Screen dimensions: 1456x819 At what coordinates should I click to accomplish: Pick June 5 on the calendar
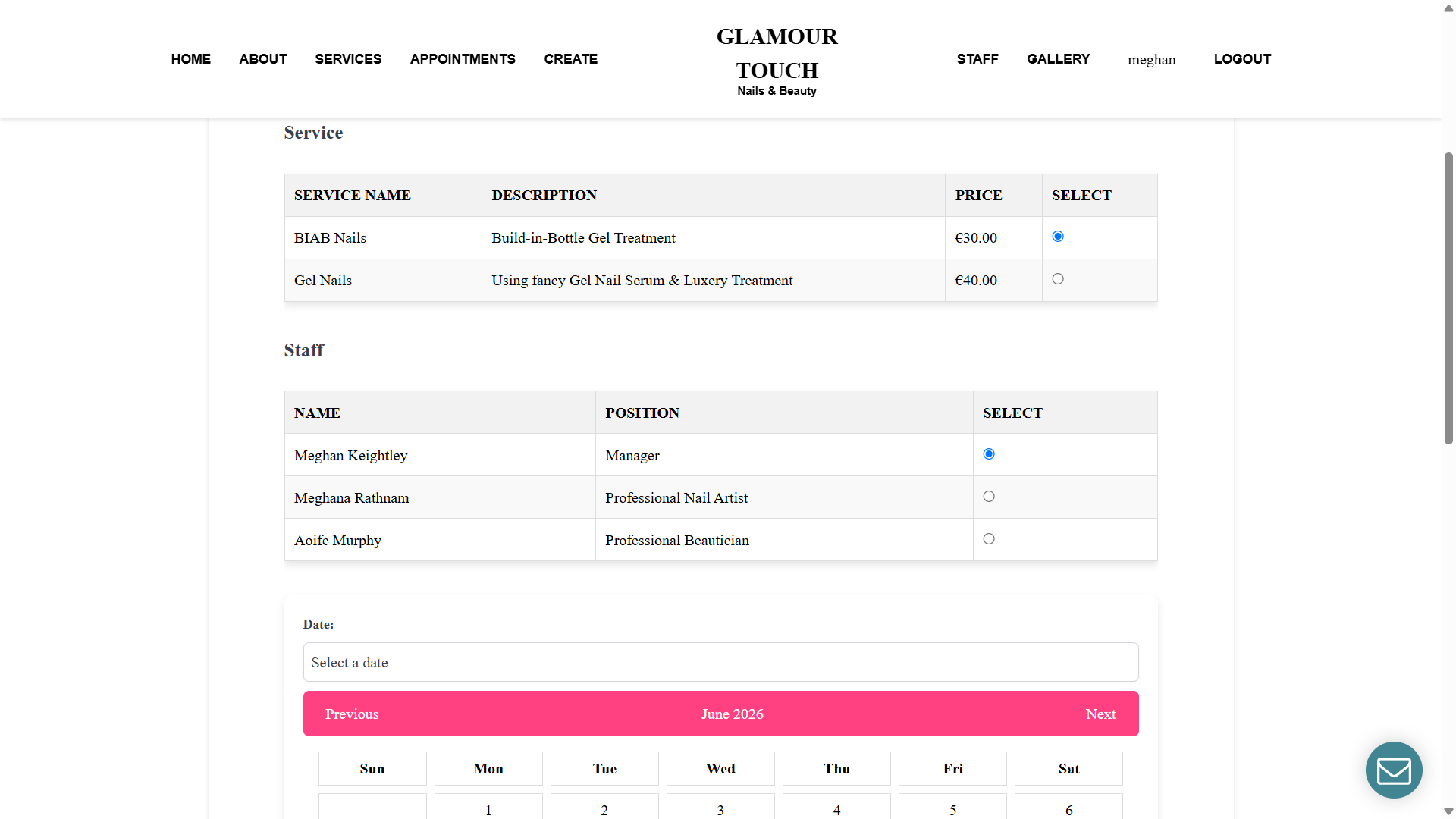click(952, 807)
